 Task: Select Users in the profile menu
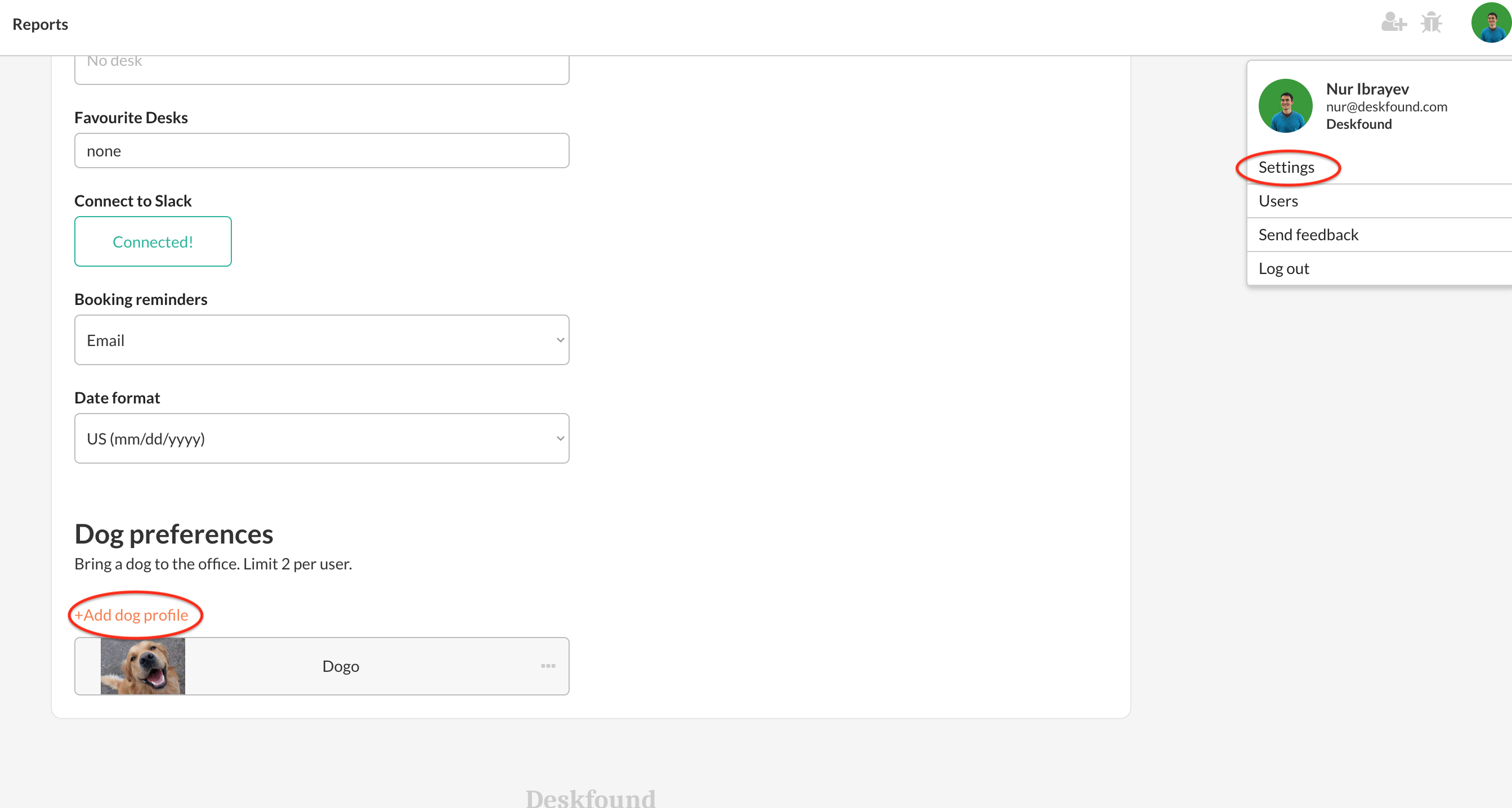(x=1278, y=201)
